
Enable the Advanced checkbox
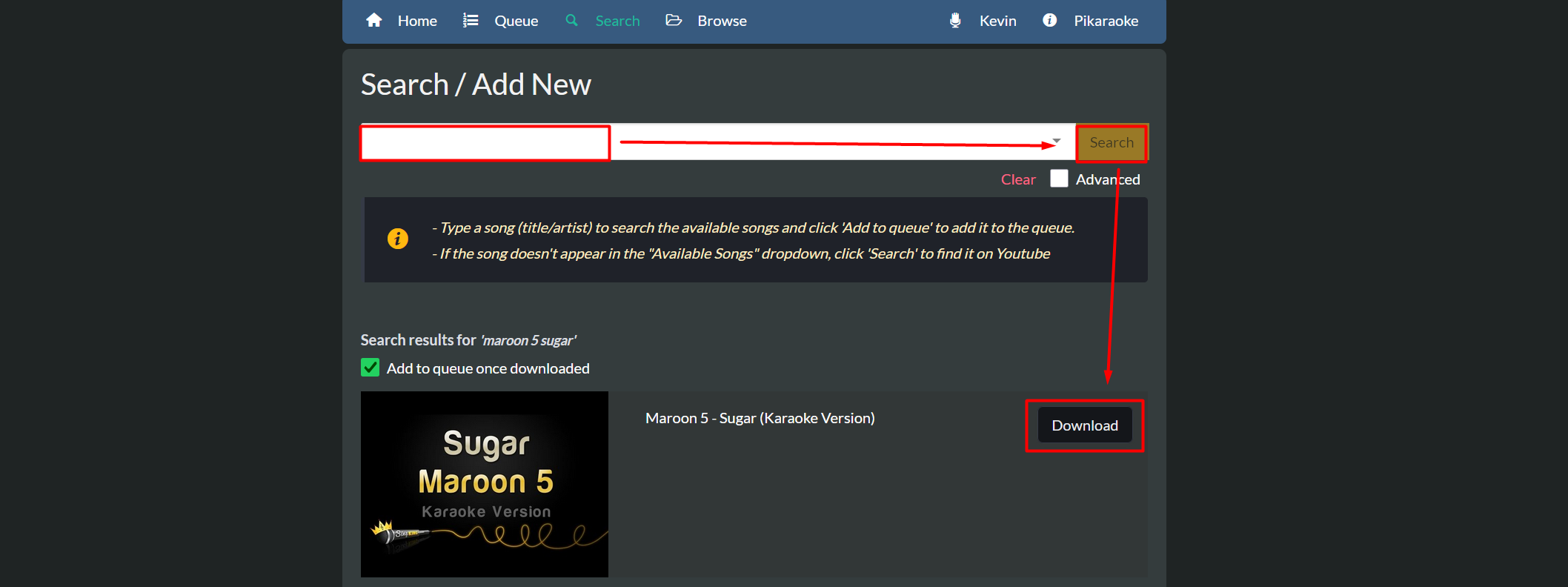point(1059,179)
